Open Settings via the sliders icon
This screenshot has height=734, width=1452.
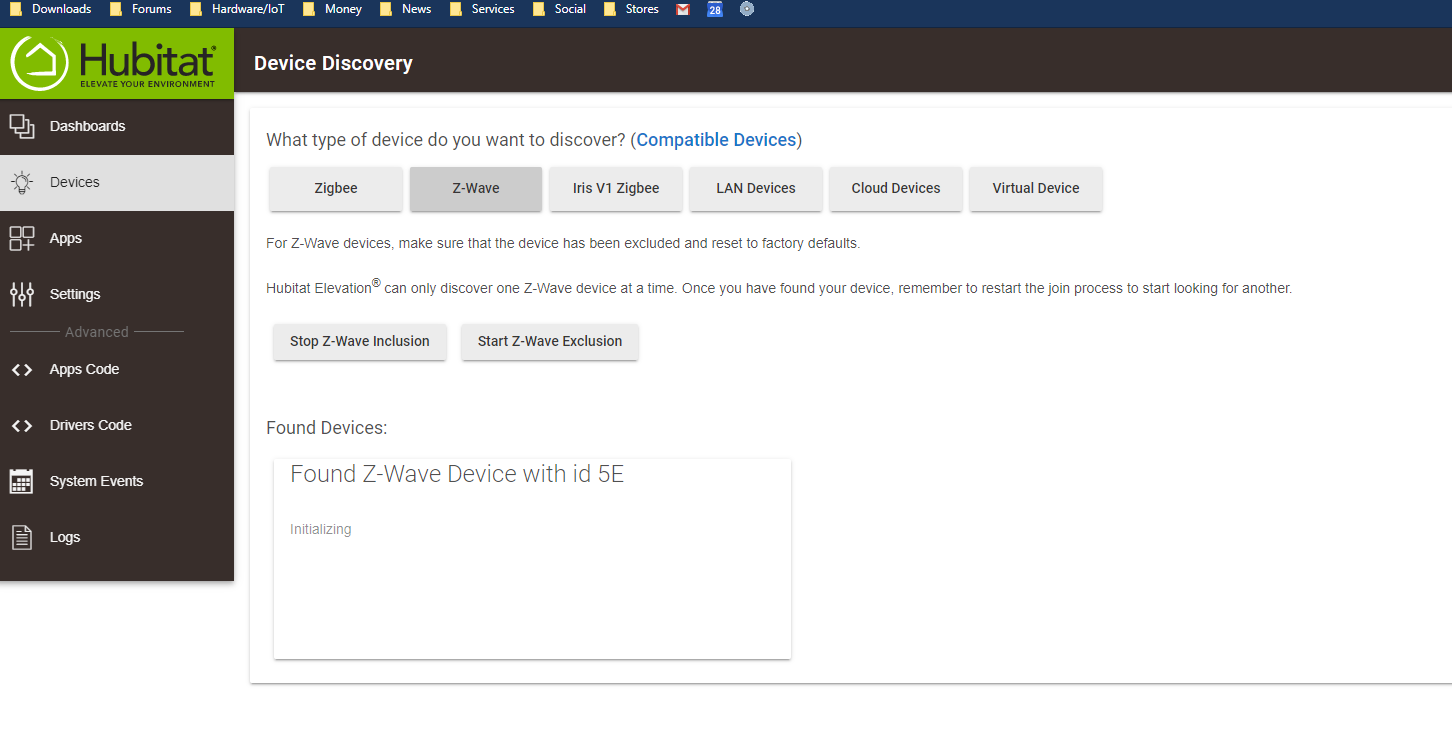click(22, 294)
